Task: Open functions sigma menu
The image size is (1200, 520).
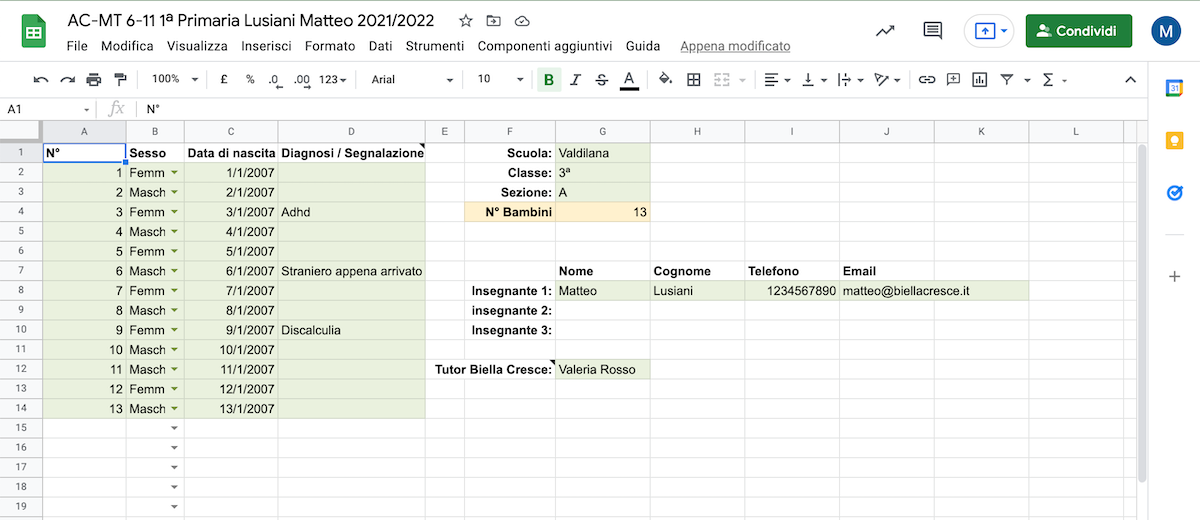Action: [1054, 79]
